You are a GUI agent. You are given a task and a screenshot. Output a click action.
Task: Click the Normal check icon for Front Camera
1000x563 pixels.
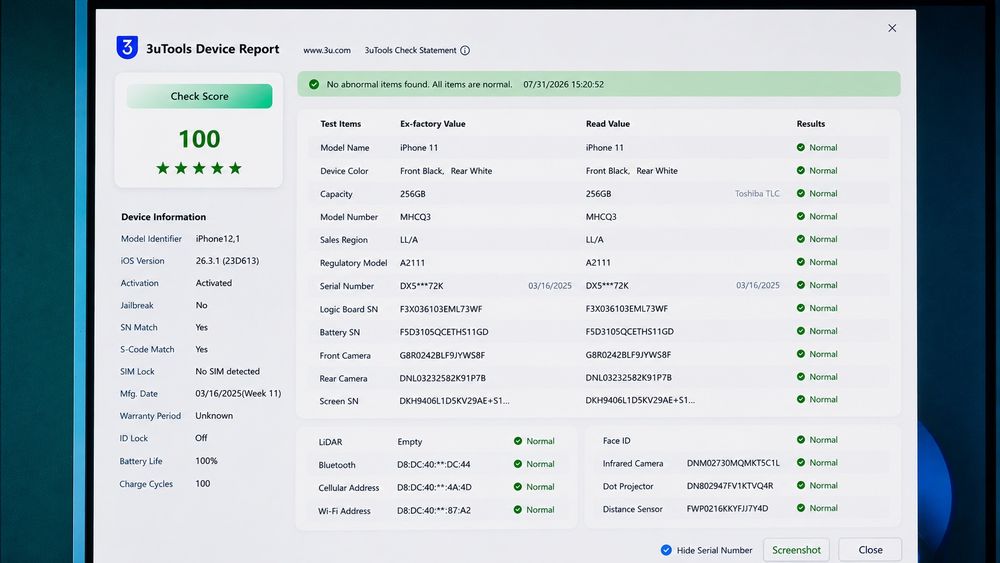coord(800,354)
